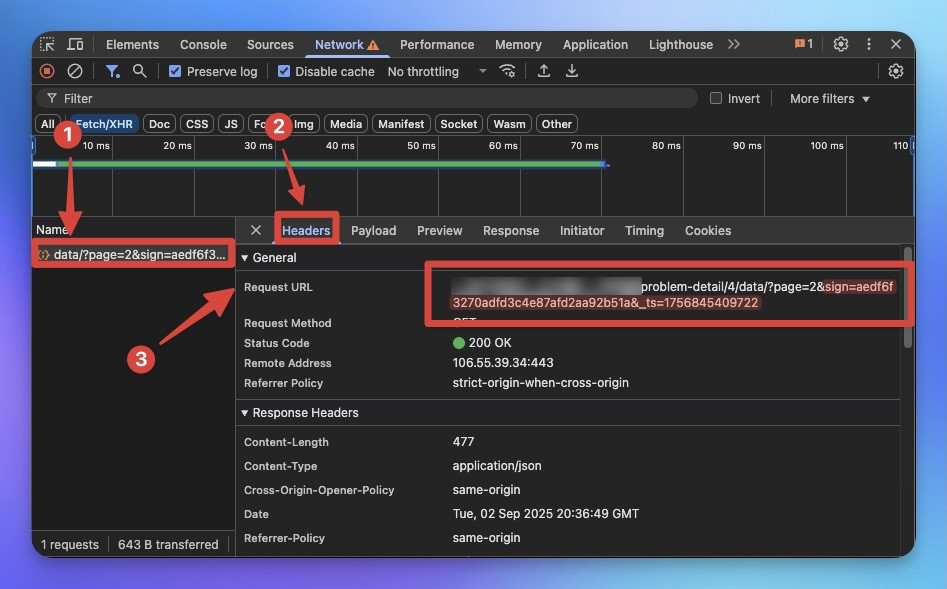Open Network panel settings gear
This screenshot has height=589, width=947.
(896, 71)
